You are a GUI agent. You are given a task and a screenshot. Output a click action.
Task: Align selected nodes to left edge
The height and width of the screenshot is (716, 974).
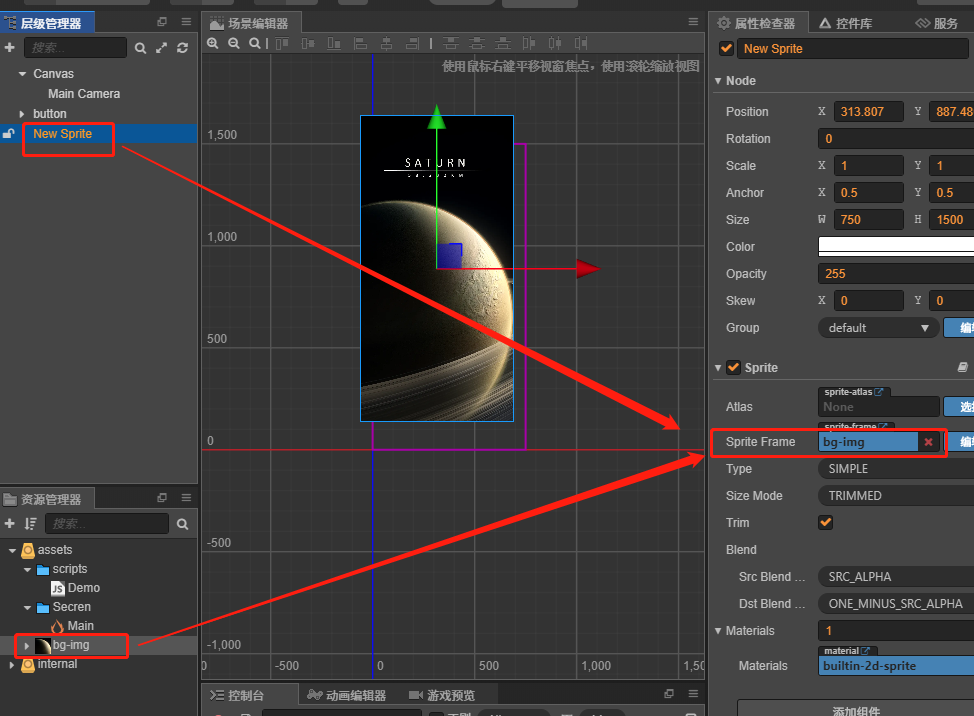tap(360, 43)
